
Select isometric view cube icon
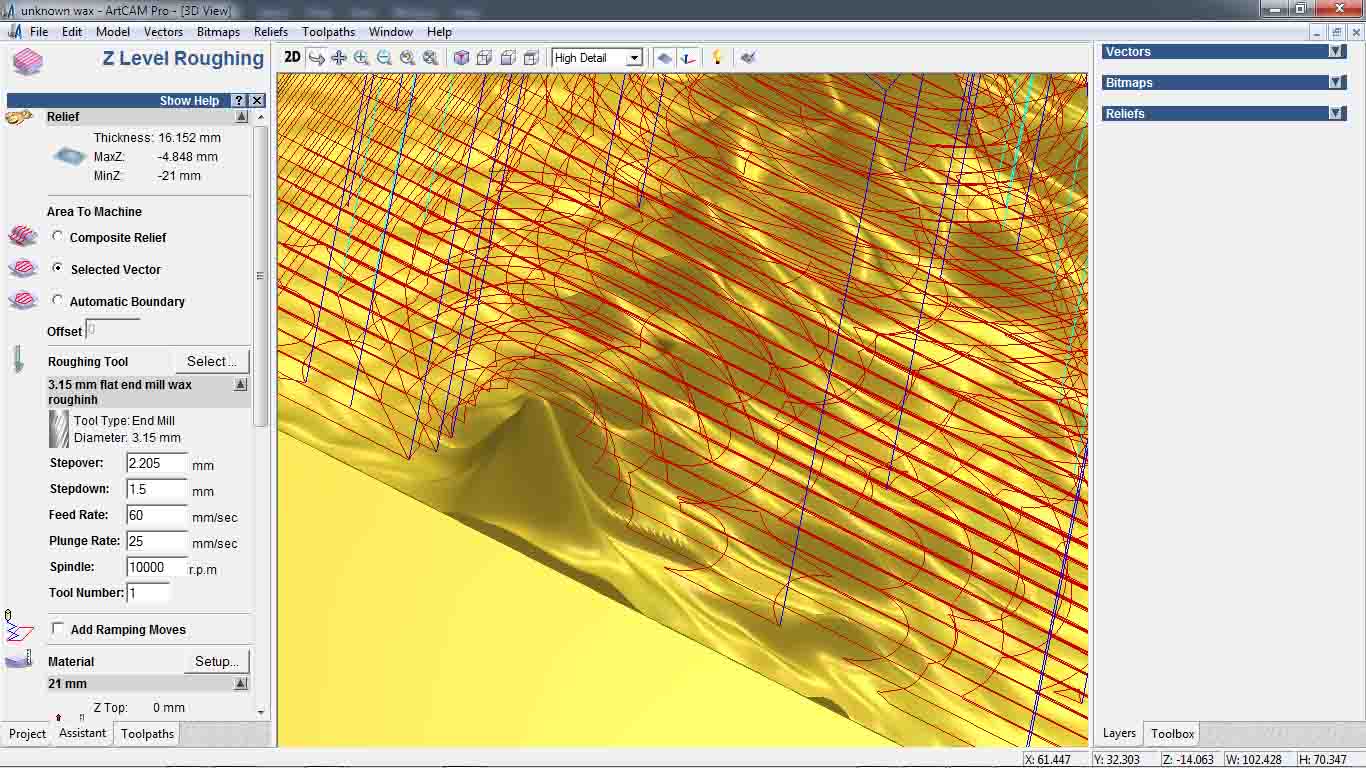click(461, 58)
